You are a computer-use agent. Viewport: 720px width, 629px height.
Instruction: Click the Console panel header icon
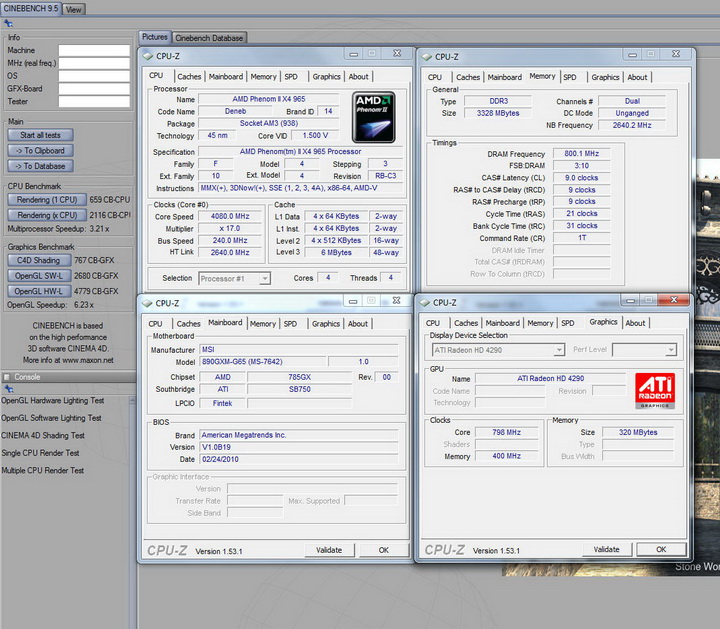point(7,377)
